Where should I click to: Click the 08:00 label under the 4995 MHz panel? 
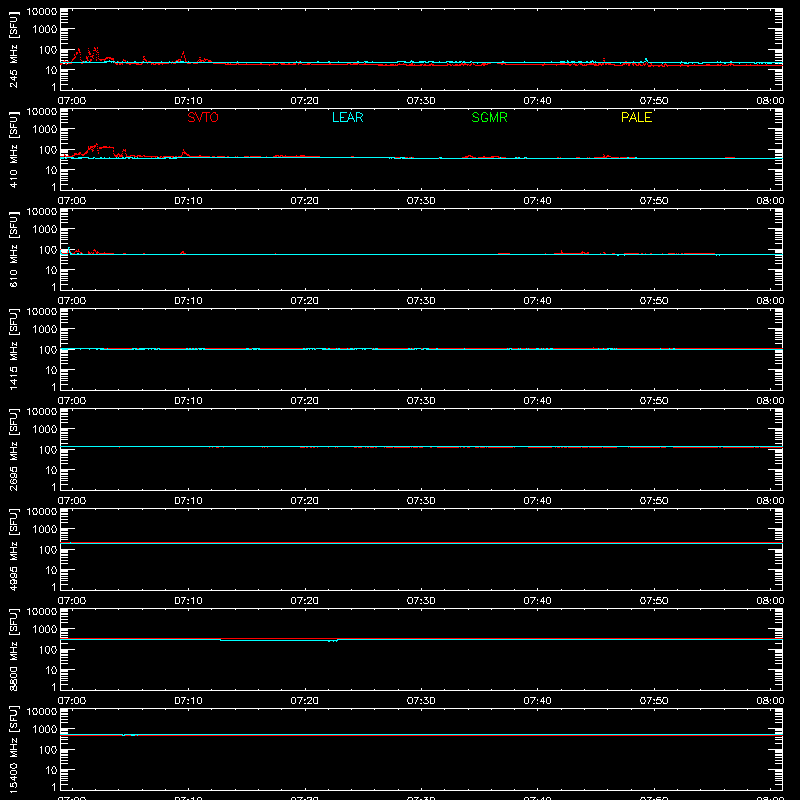[x=770, y=601]
